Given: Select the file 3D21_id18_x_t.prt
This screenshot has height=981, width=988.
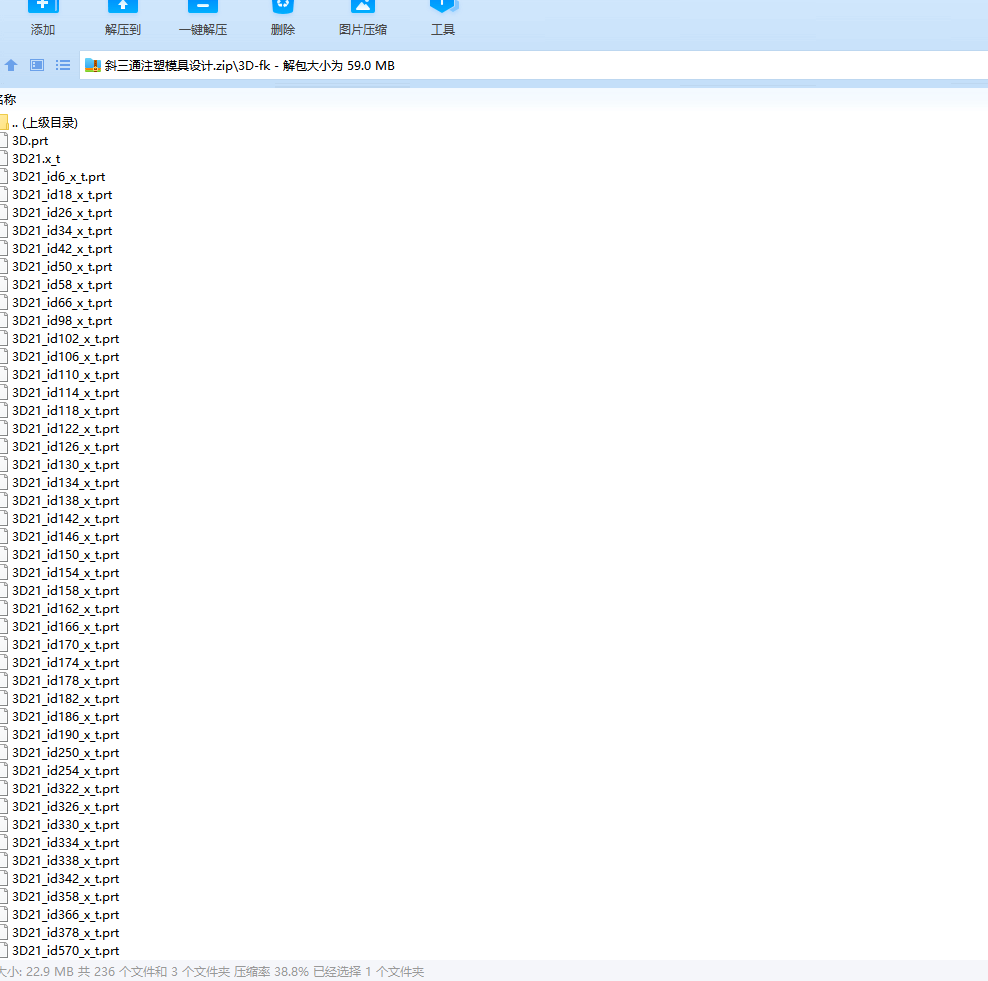Looking at the screenshot, I should coord(62,195).
